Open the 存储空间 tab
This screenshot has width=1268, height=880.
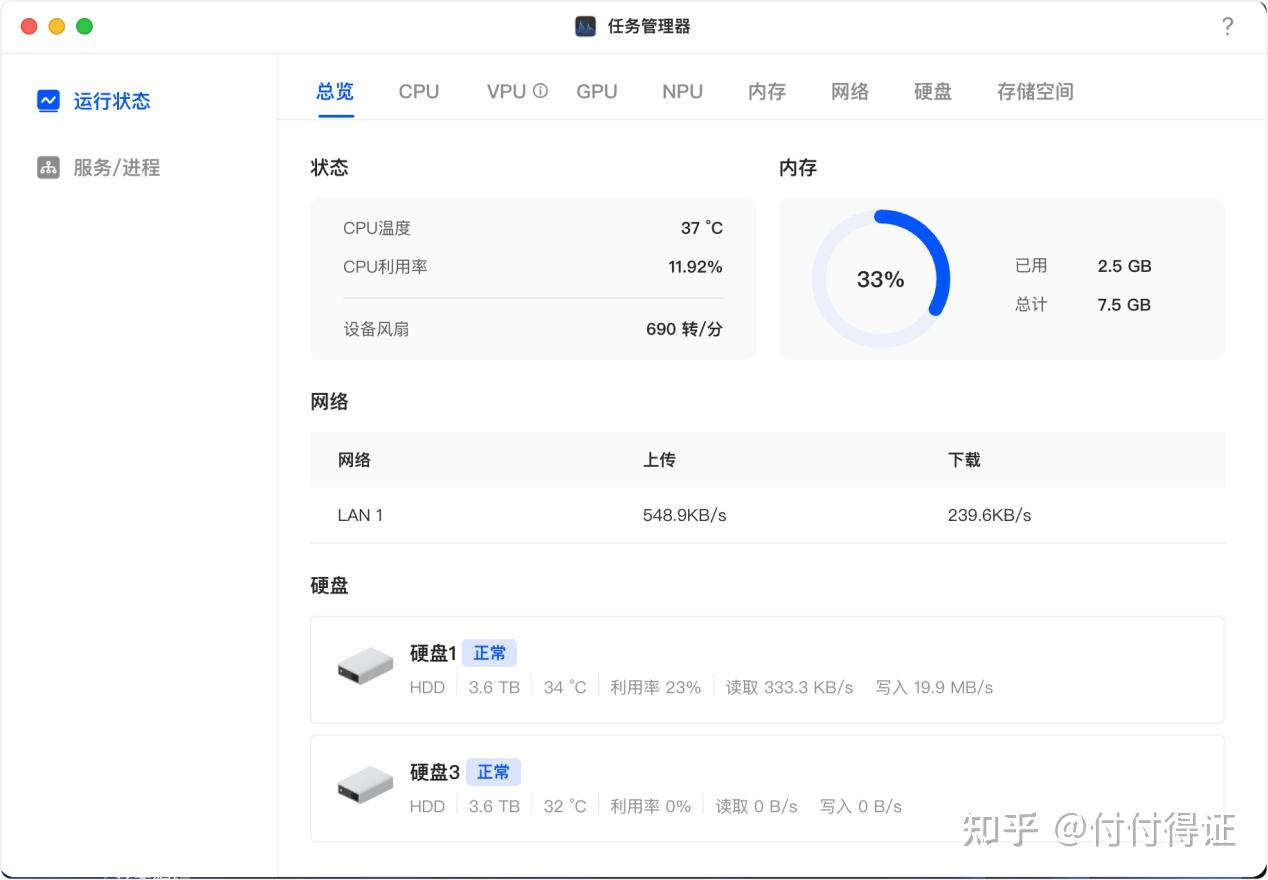tap(1034, 91)
